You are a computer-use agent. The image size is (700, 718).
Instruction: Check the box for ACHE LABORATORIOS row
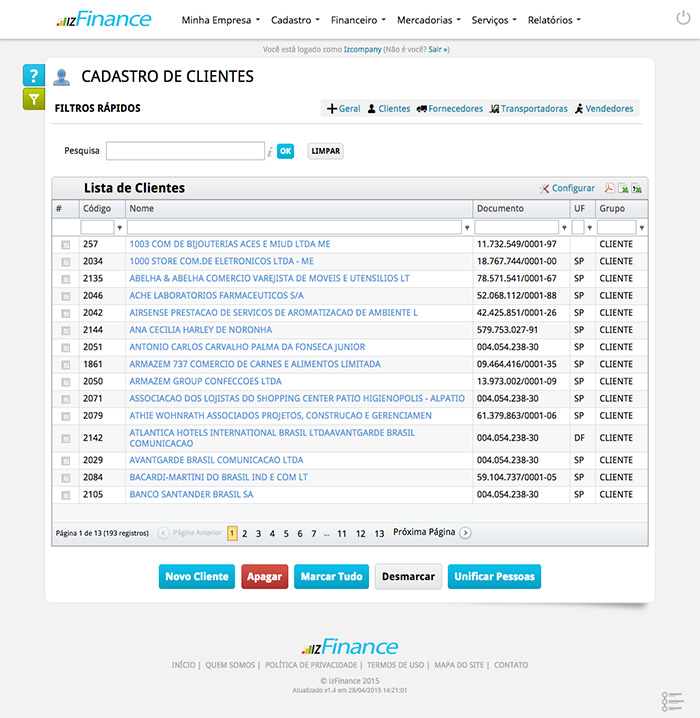(66, 297)
